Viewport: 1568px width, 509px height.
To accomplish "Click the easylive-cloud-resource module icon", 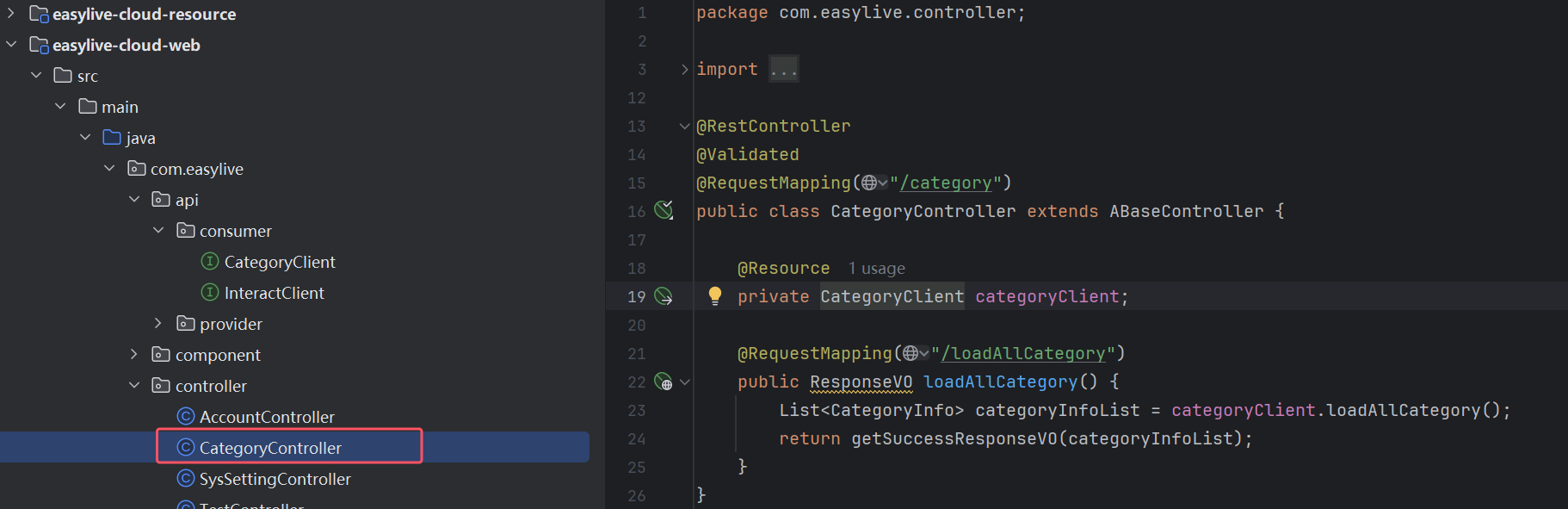I will 39,14.
